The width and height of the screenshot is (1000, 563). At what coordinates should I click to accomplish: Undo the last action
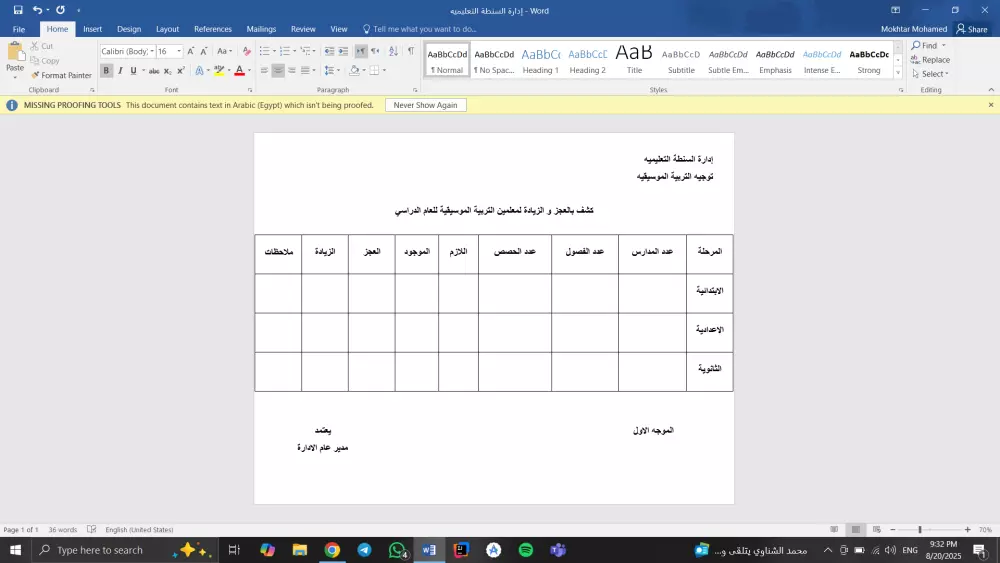38,10
